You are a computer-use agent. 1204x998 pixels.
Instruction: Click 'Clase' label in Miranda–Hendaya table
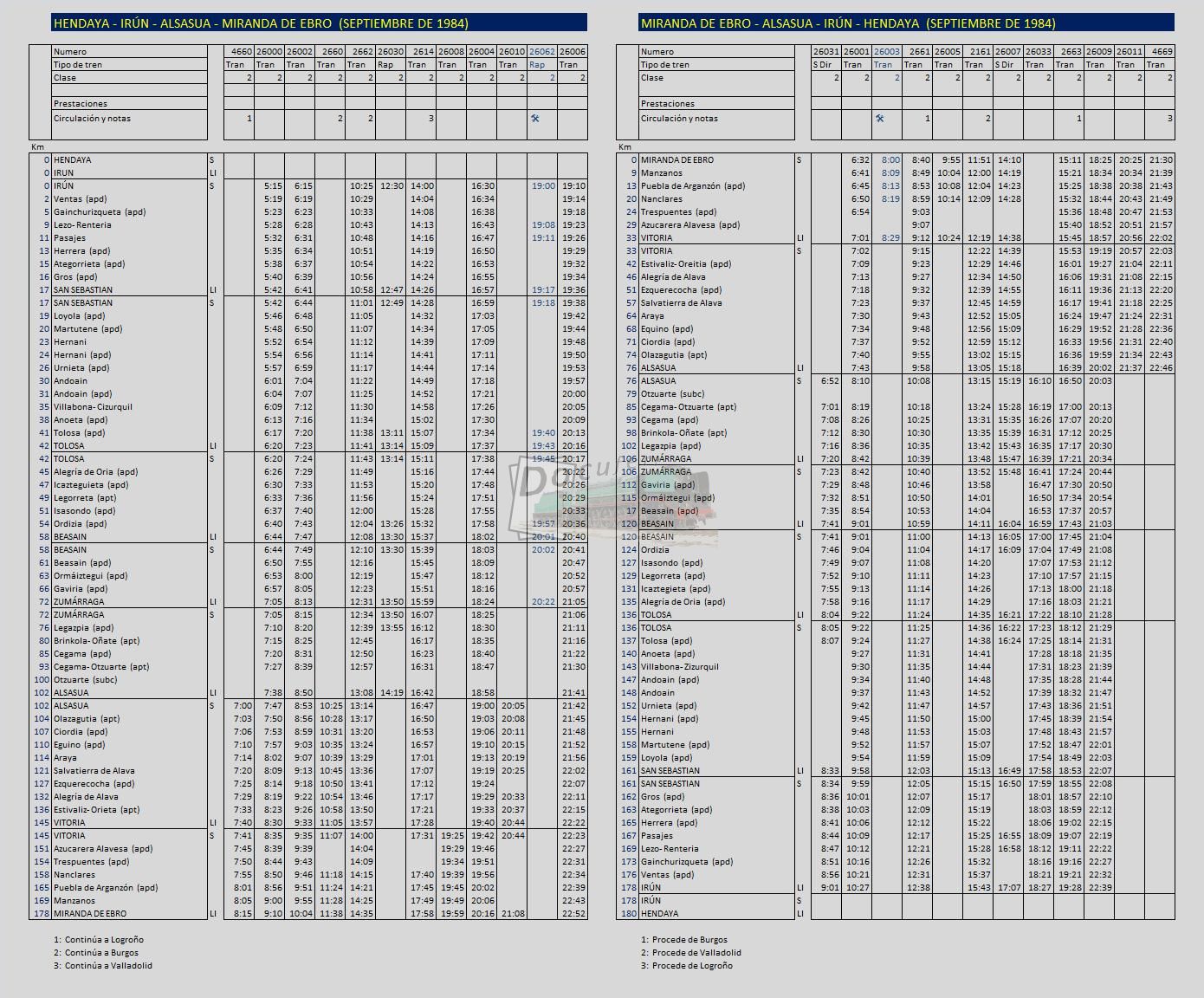pos(652,78)
